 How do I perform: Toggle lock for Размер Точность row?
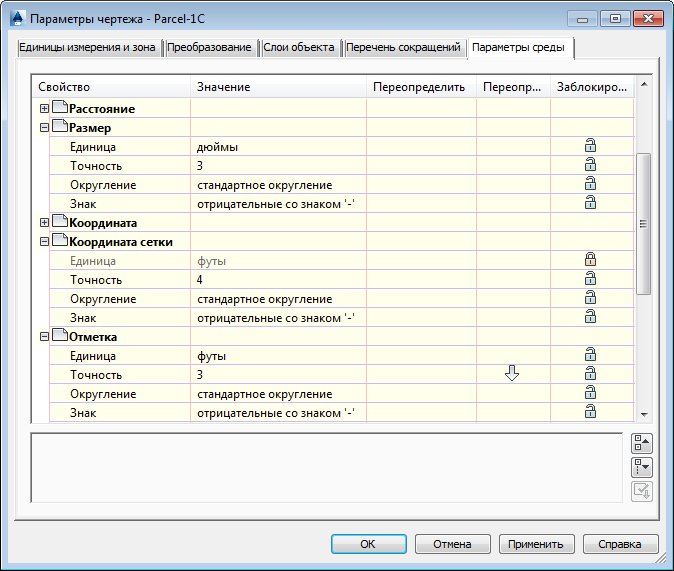(590, 165)
